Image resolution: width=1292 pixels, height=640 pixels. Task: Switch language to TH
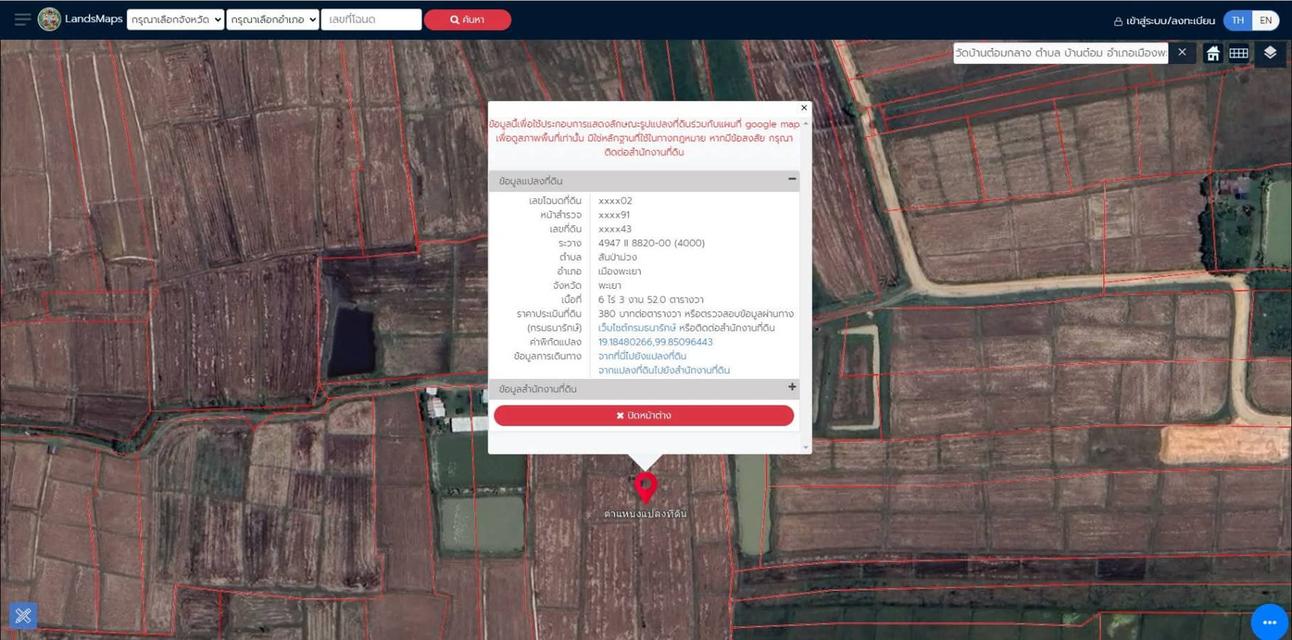tap(1238, 20)
